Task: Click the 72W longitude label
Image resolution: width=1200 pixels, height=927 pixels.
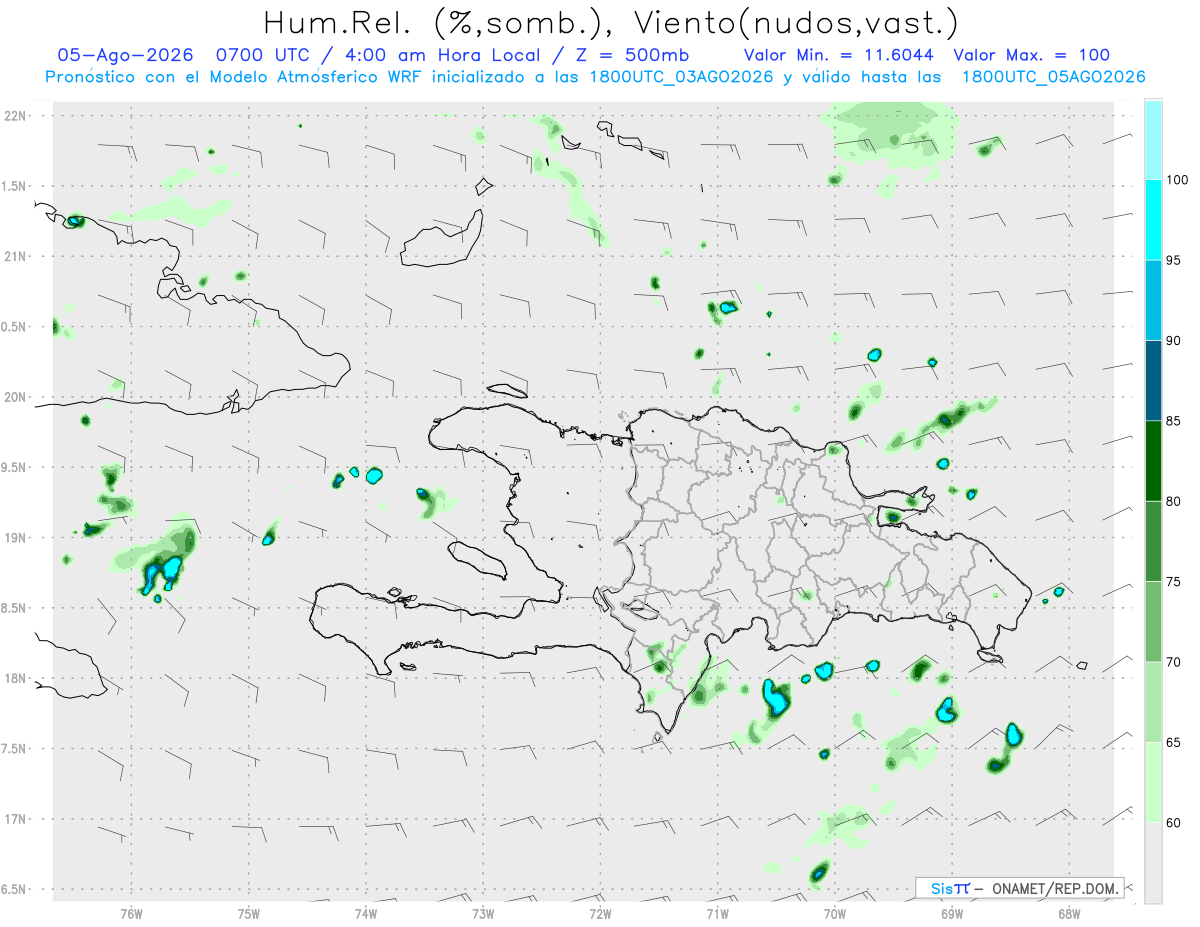Action: (x=600, y=913)
